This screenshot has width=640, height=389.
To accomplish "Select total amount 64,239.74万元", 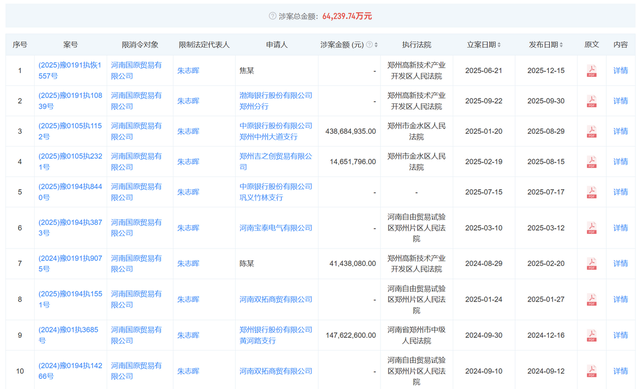I will pos(347,16).
